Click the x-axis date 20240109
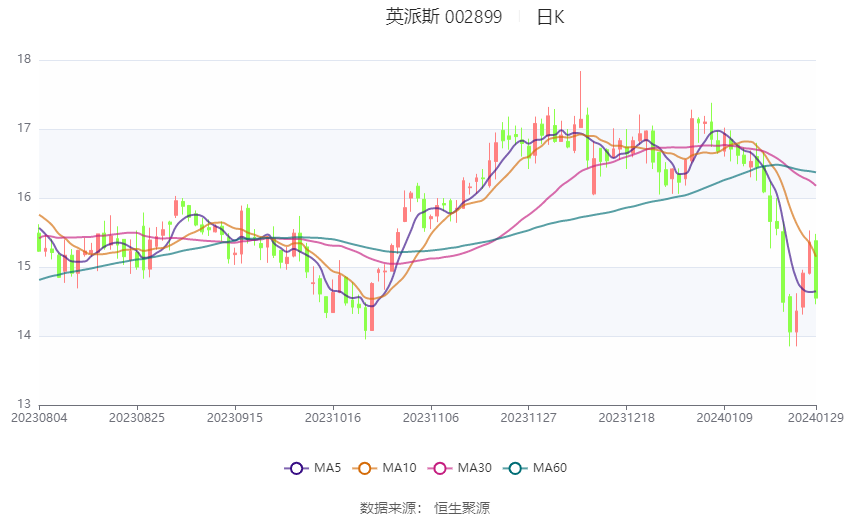The image size is (850, 516). pos(725,418)
